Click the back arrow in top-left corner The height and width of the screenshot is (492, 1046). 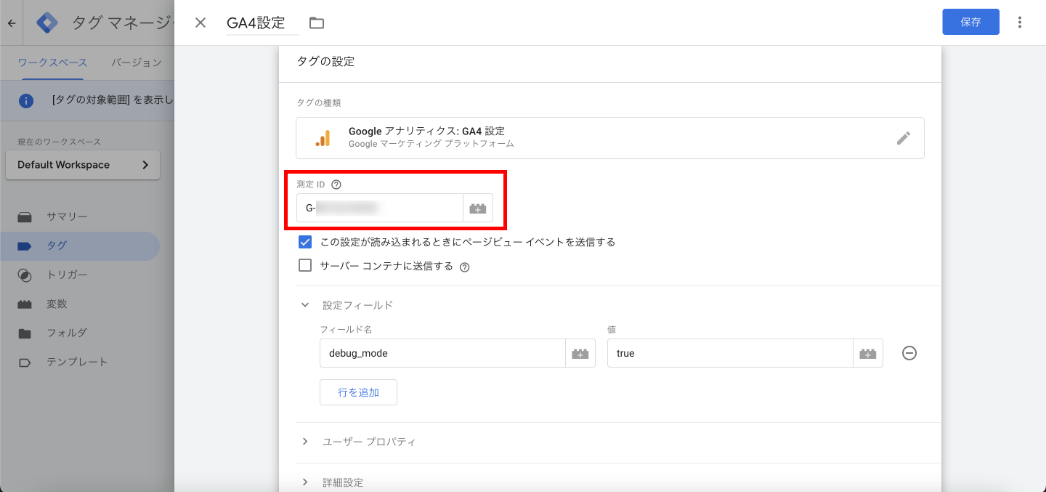pyautogui.click(x=11, y=23)
